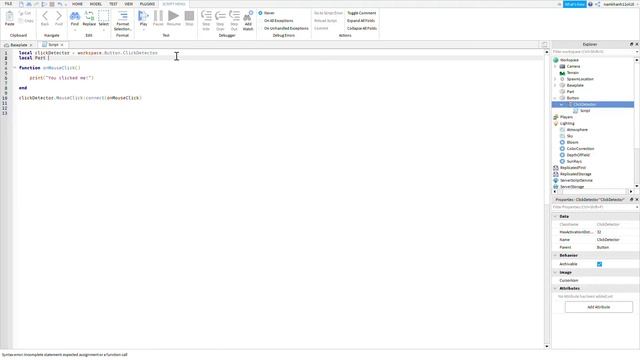Select the On All Exceptions option
The height and width of the screenshot is (360, 640).
click(278, 21)
